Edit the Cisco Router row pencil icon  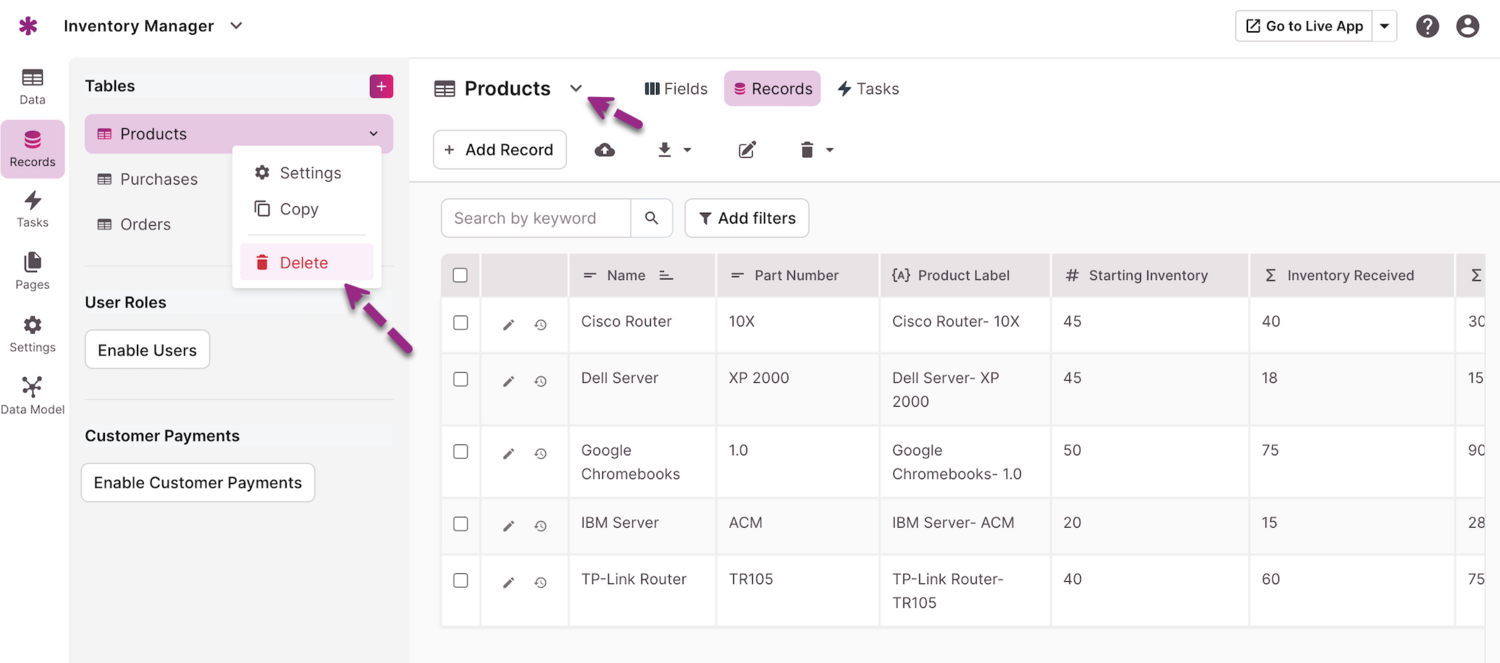point(508,325)
